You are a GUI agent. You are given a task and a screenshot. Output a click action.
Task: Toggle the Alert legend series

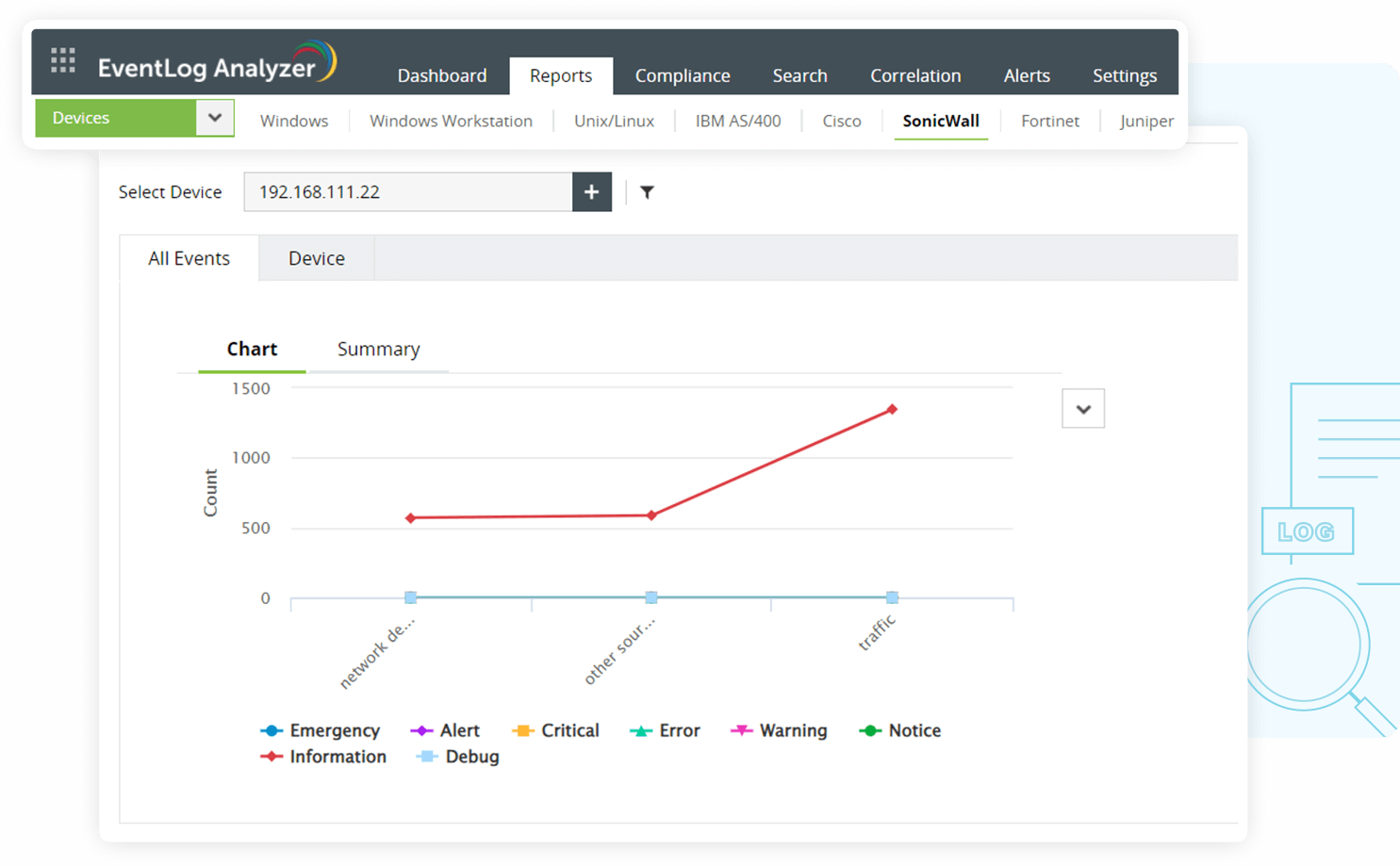pos(445,730)
